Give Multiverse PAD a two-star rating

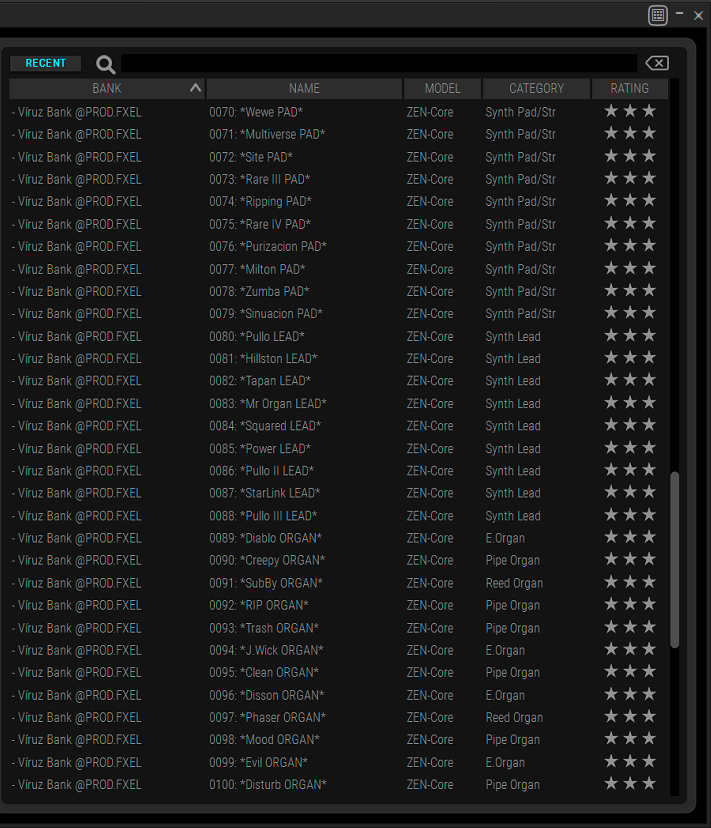(630, 133)
